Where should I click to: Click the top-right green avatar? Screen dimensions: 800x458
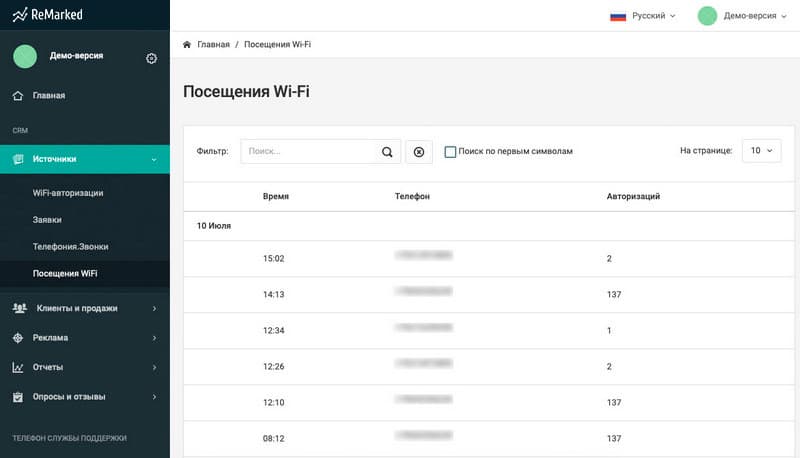click(x=707, y=16)
